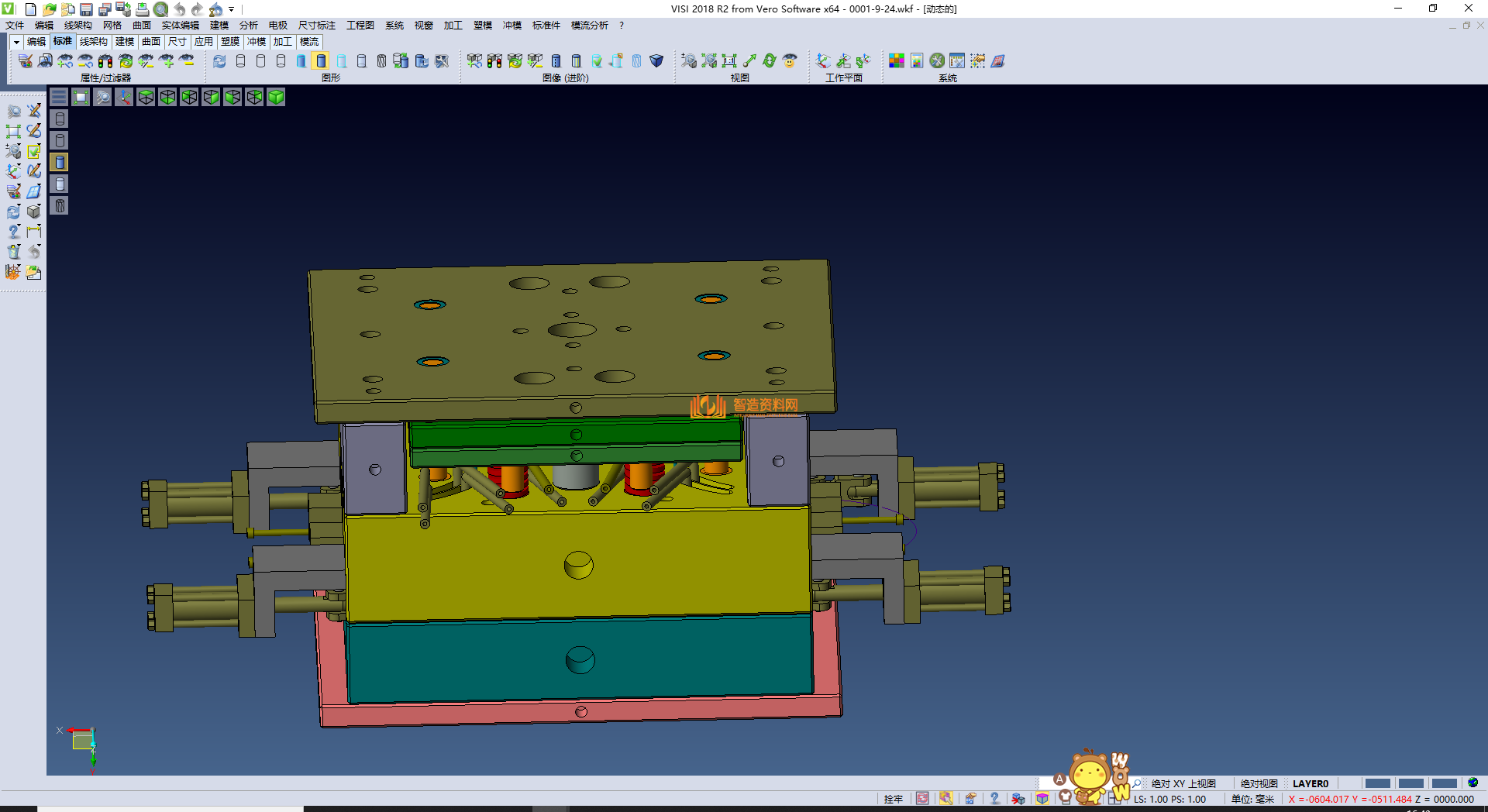Click the traffic light filter icon
This screenshot has width=1488, height=812.
pos(105,60)
